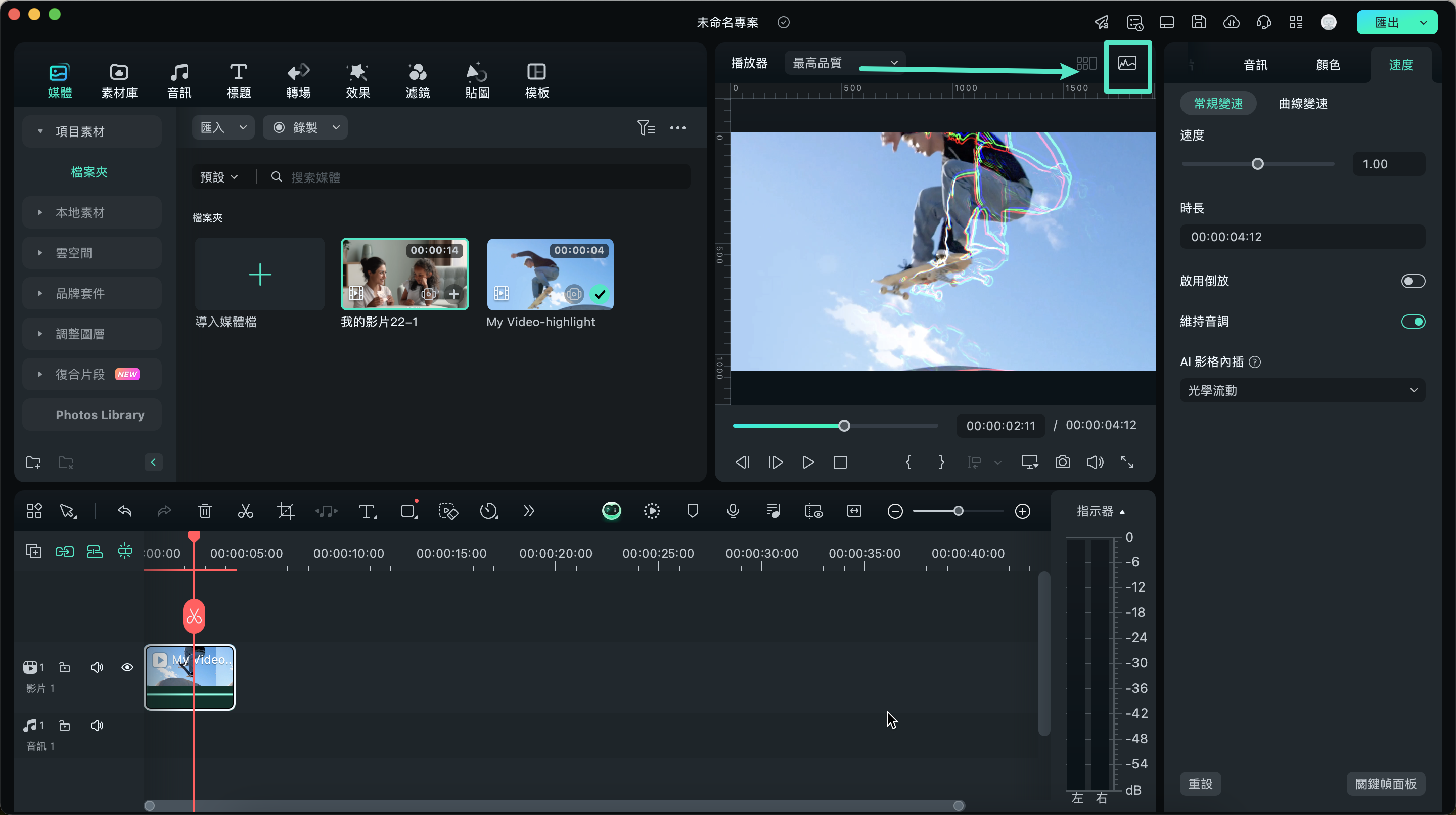Viewport: 1456px width, 815px height.
Task: Open the video scopes icon in the player
Action: click(x=1127, y=63)
